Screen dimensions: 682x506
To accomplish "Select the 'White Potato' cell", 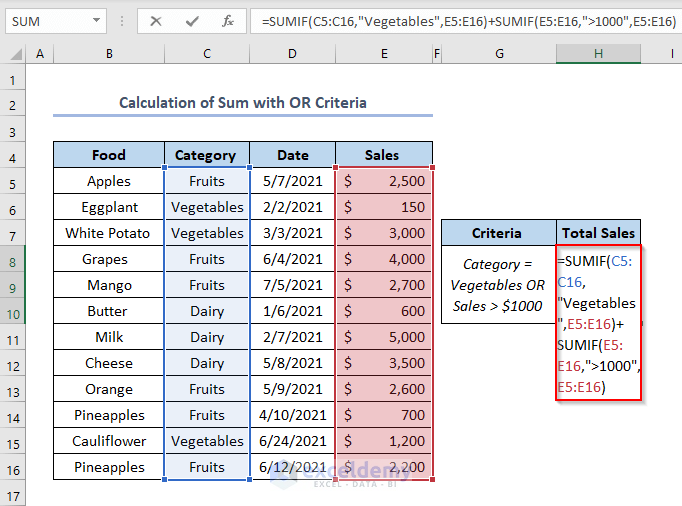I will click(109, 233).
